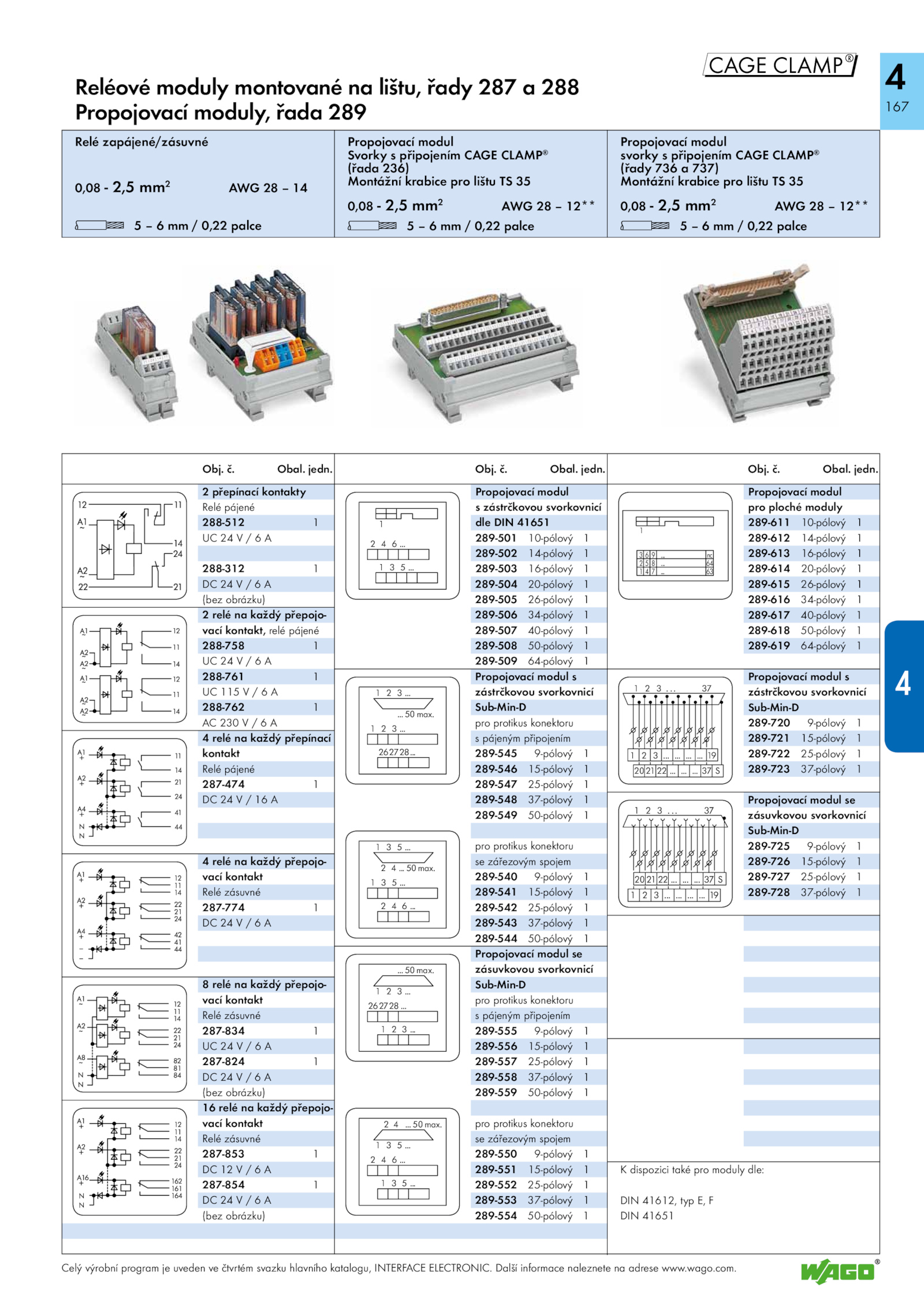Click order number 287-853
Image resolution: width=924 pixels, height=1307 pixels.
223,1154
